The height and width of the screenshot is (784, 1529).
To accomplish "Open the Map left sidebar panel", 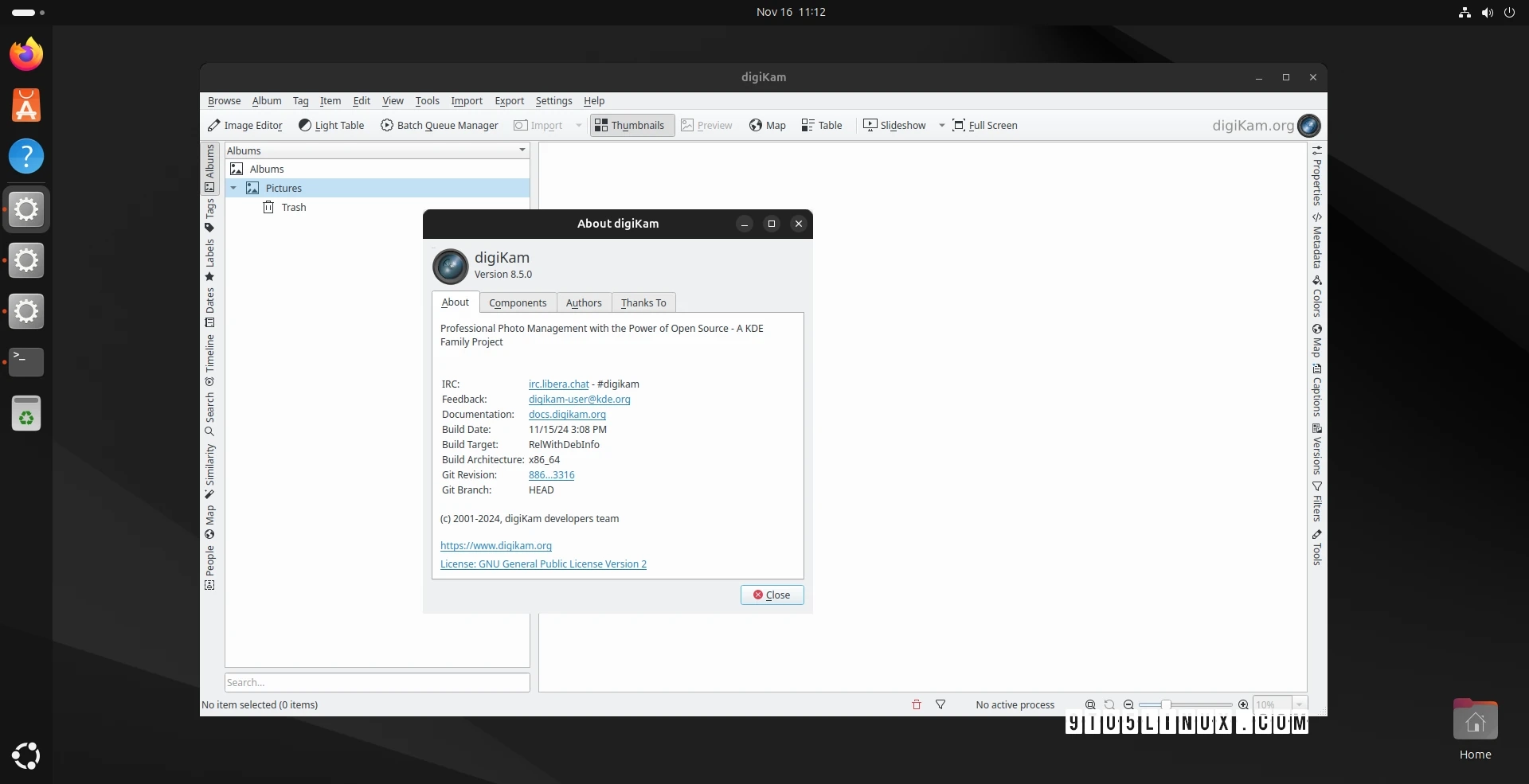I will (209, 522).
